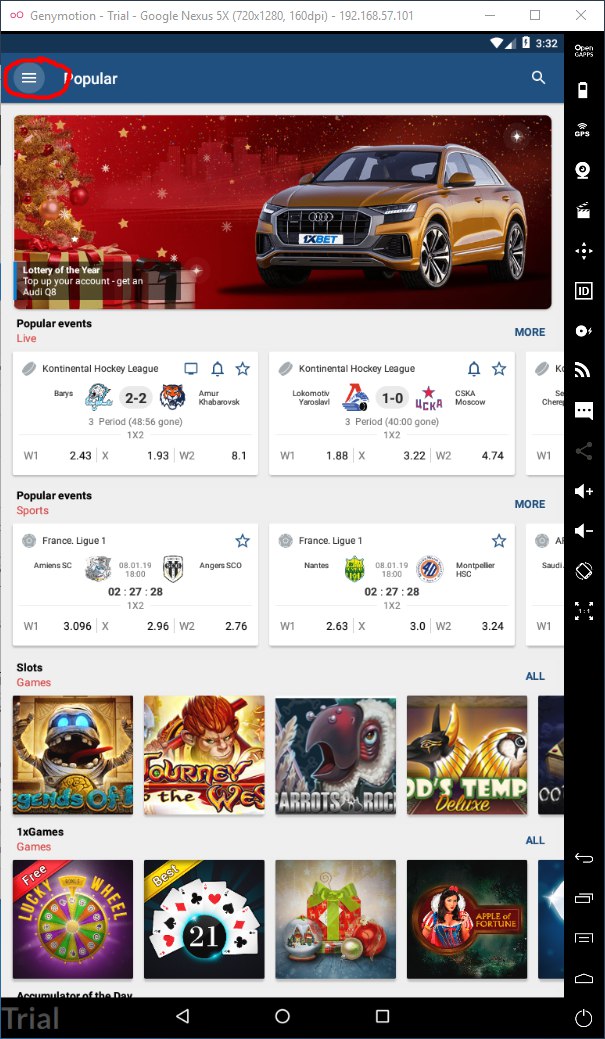The height and width of the screenshot is (1039, 605).
Task: Open Genymotion webcam widget
Action: 583,170
